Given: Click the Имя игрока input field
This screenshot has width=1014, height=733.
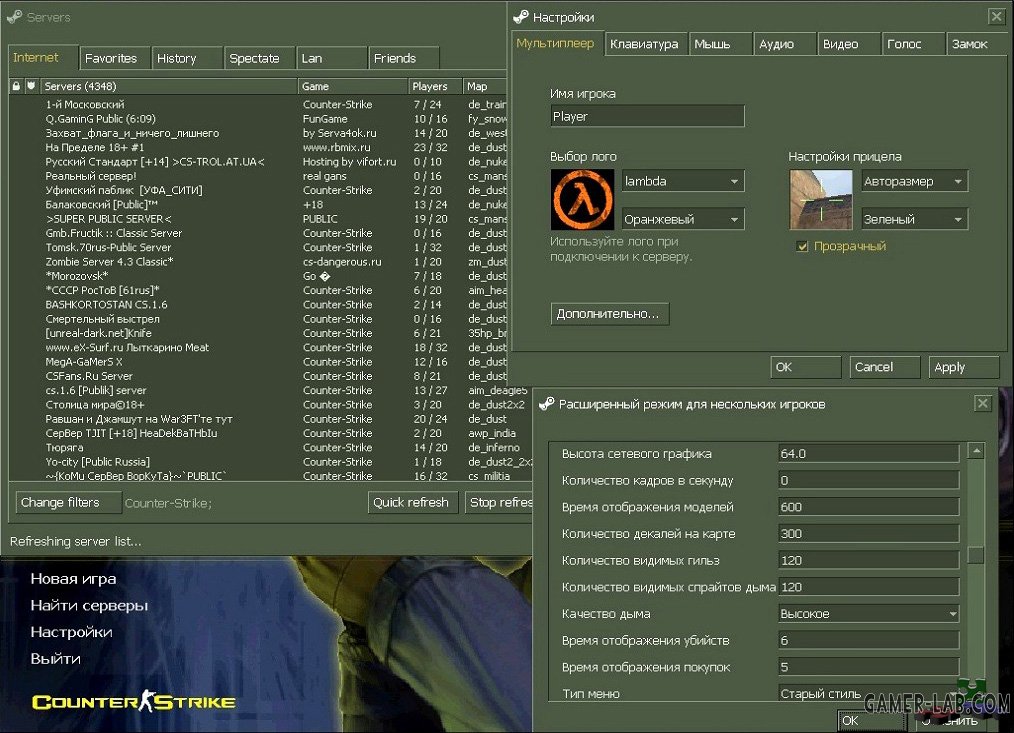Looking at the screenshot, I should 647,116.
